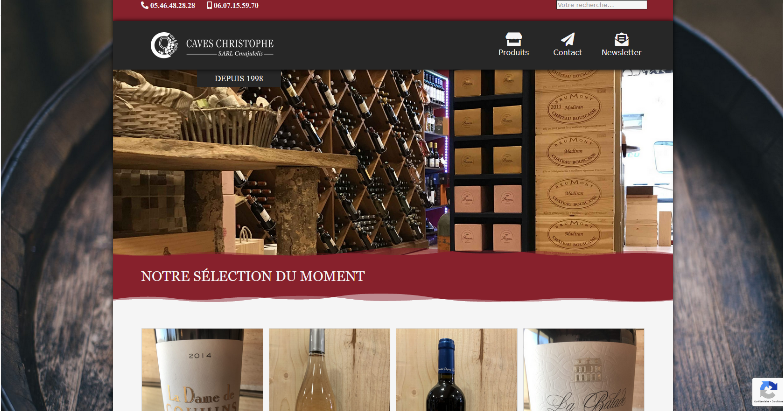Viewport: 783px width, 411px height.
Task: Click the wine cellar banner image
Action: coord(393,162)
